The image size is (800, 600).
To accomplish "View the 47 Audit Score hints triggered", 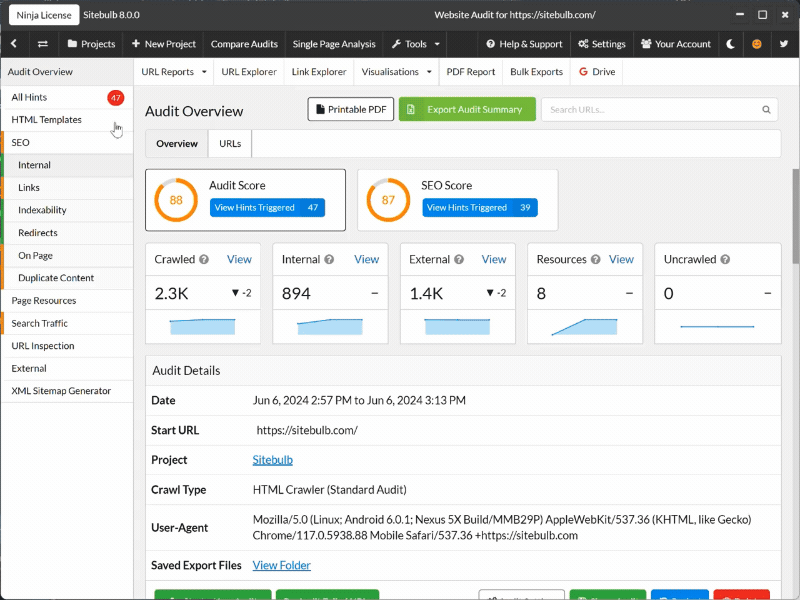I will [267, 208].
